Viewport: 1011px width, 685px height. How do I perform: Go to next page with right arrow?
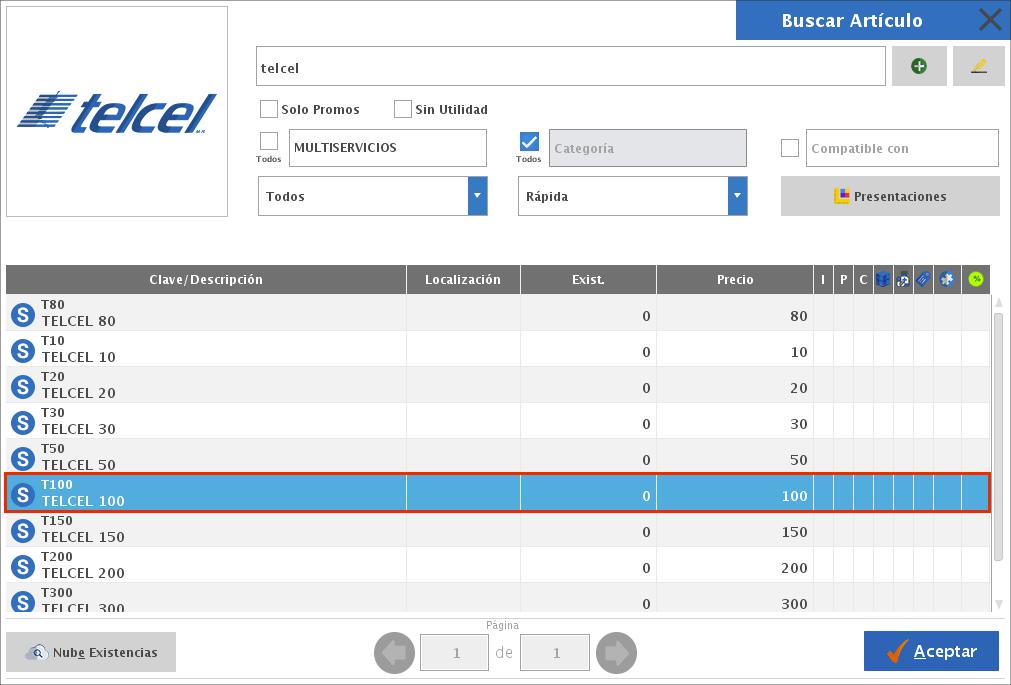(x=616, y=653)
